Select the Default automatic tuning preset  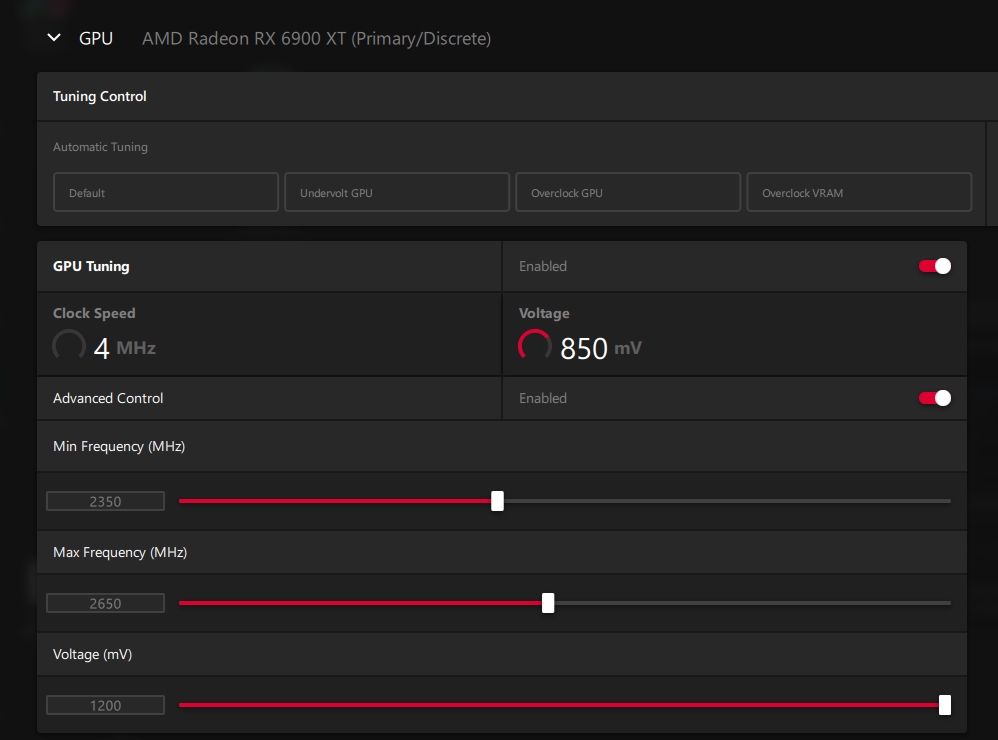point(165,192)
